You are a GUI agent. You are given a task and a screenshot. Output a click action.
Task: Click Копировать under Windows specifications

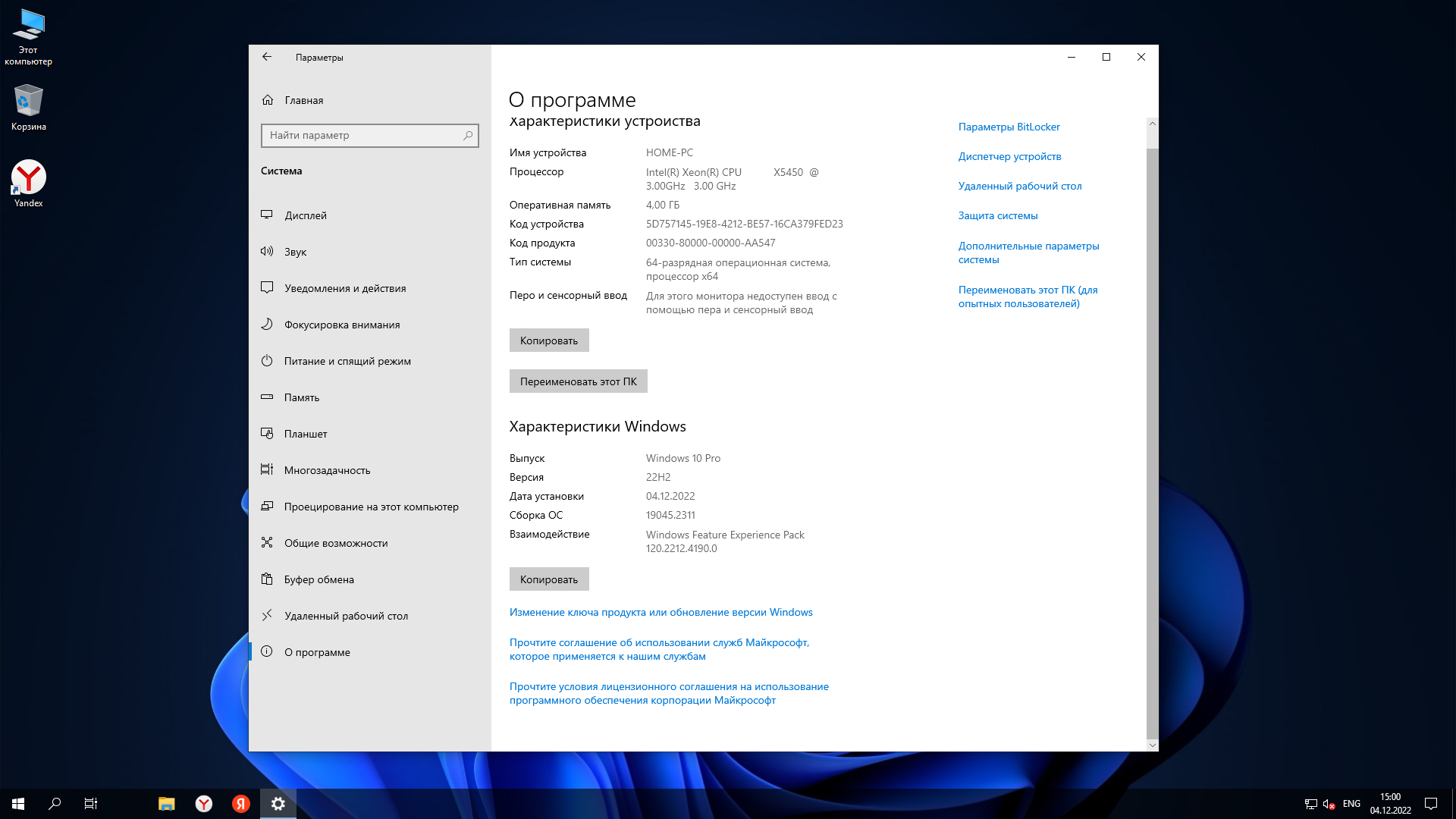tap(548, 579)
